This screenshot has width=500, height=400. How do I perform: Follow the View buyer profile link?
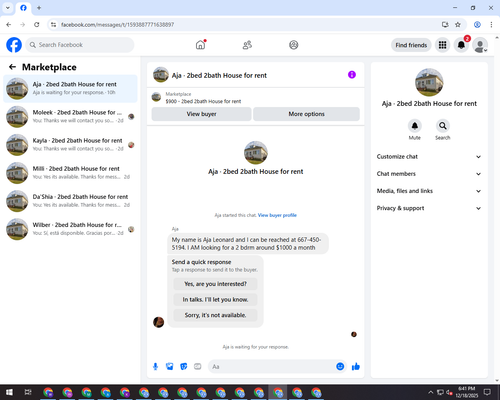[277, 215]
